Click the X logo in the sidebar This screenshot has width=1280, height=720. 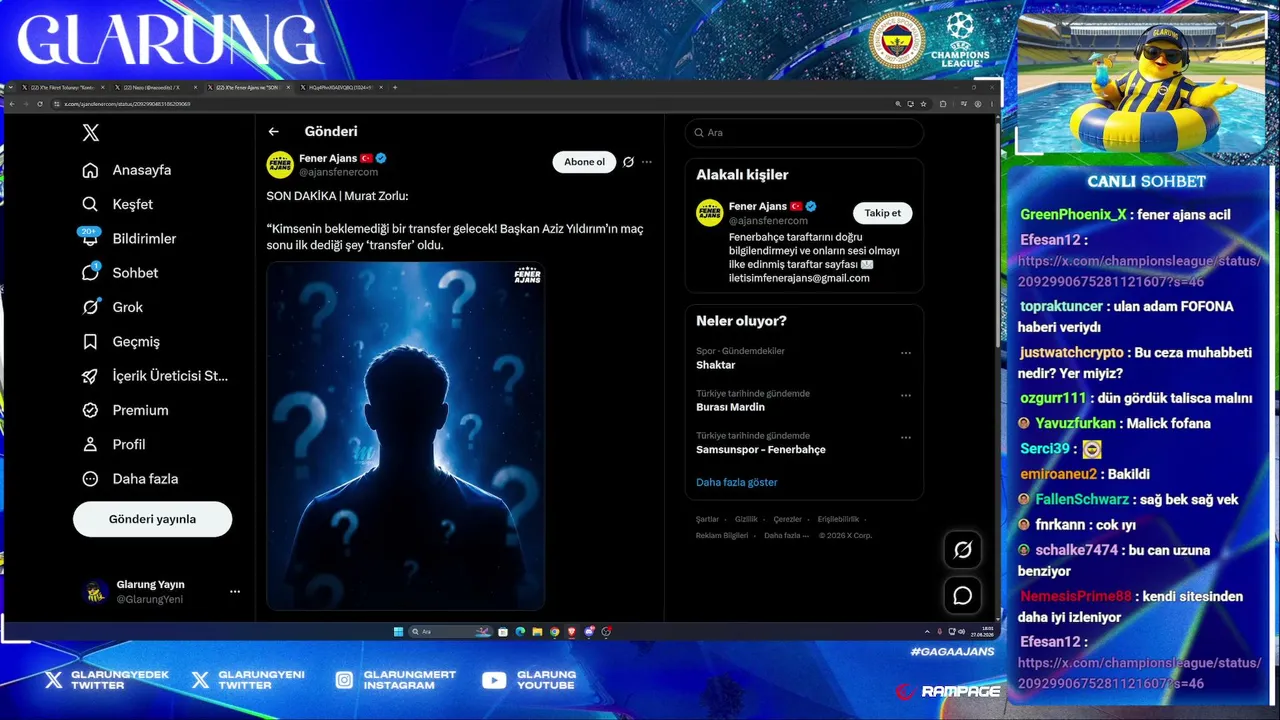tap(91, 133)
